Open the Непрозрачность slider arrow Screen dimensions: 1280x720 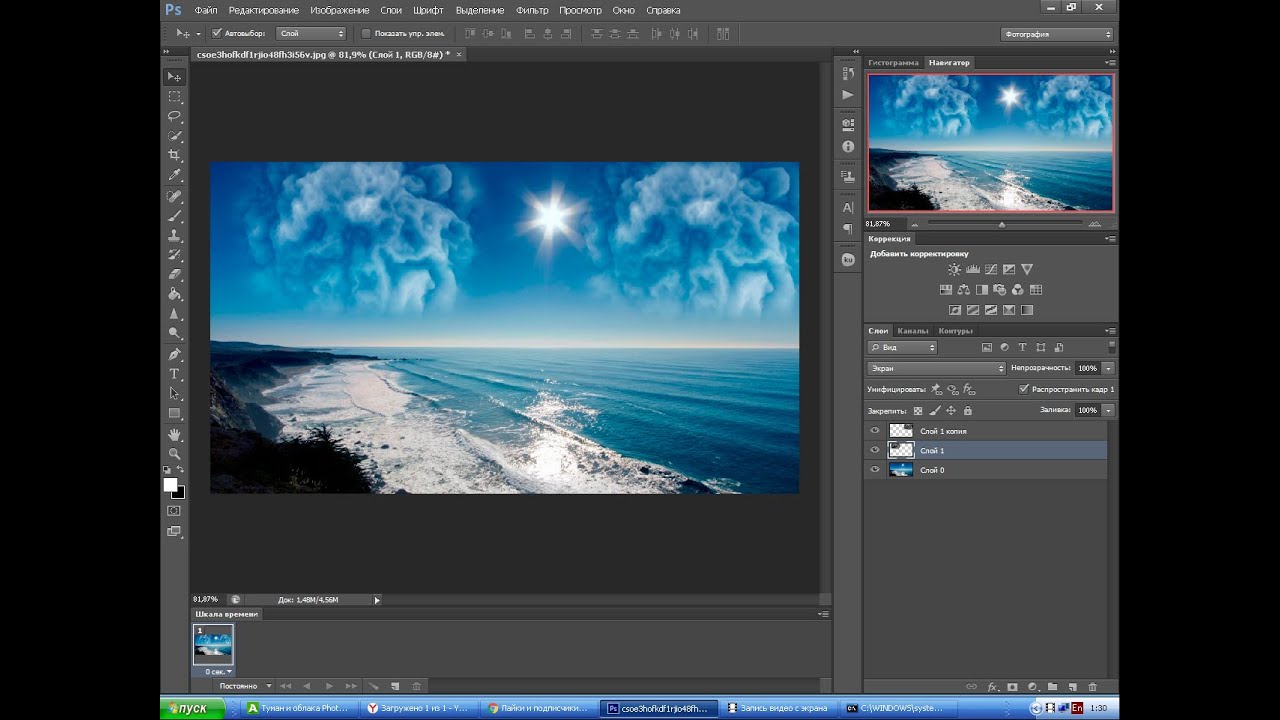click(x=1109, y=368)
